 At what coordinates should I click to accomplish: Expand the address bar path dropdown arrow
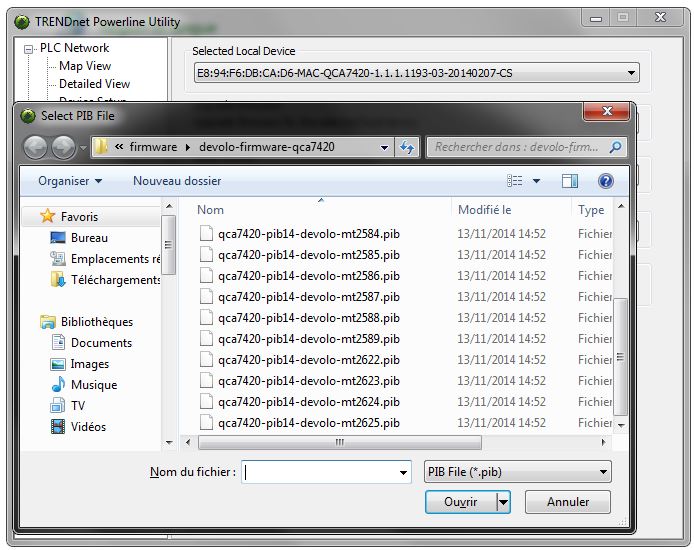pos(384,147)
